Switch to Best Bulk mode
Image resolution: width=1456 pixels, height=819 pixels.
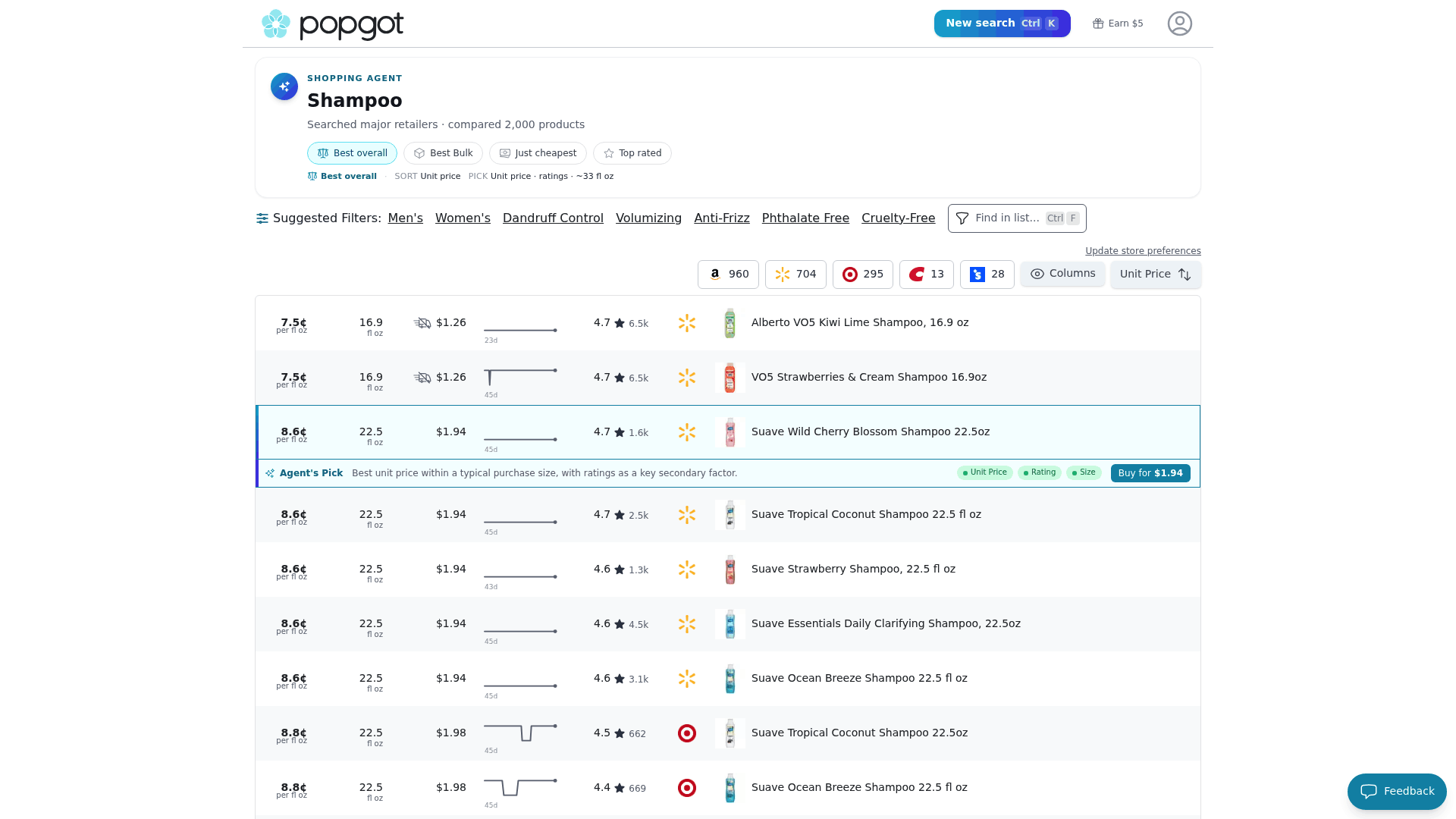coord(443,153)
